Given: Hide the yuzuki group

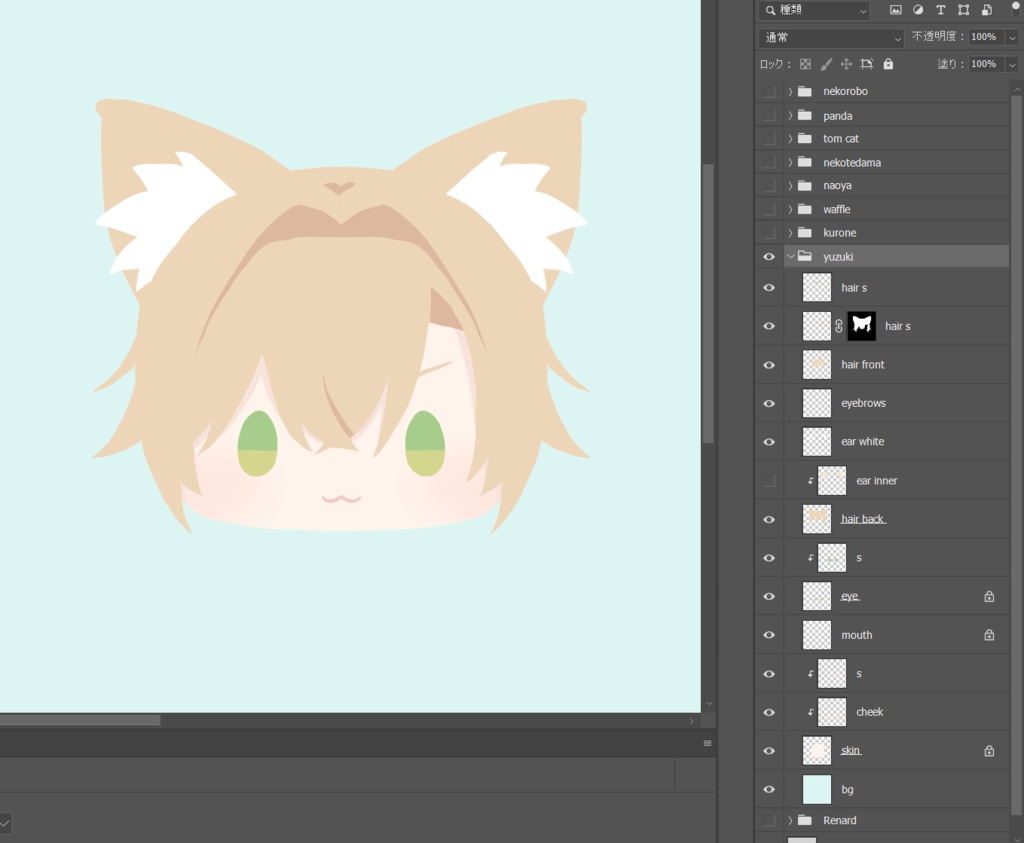Looking at the screenshot, I should click(x=768, y=256).
